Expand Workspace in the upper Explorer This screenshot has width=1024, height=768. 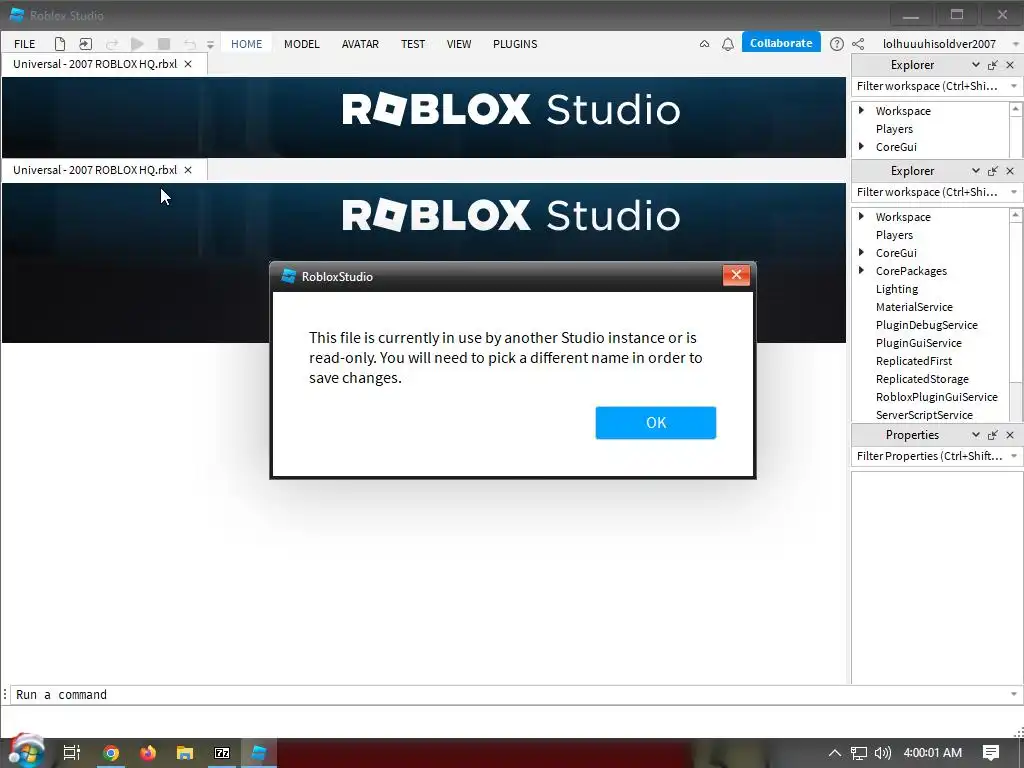861,110
